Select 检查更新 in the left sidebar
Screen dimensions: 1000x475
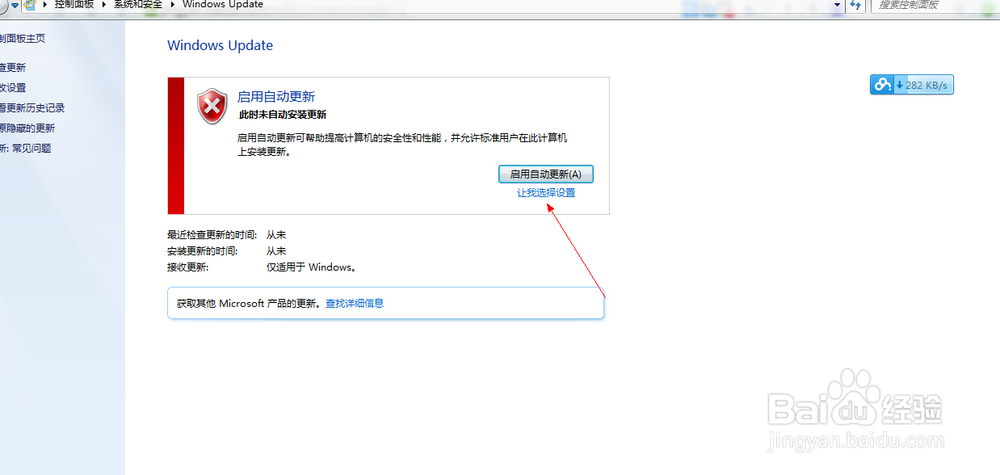tap(13, 68)
